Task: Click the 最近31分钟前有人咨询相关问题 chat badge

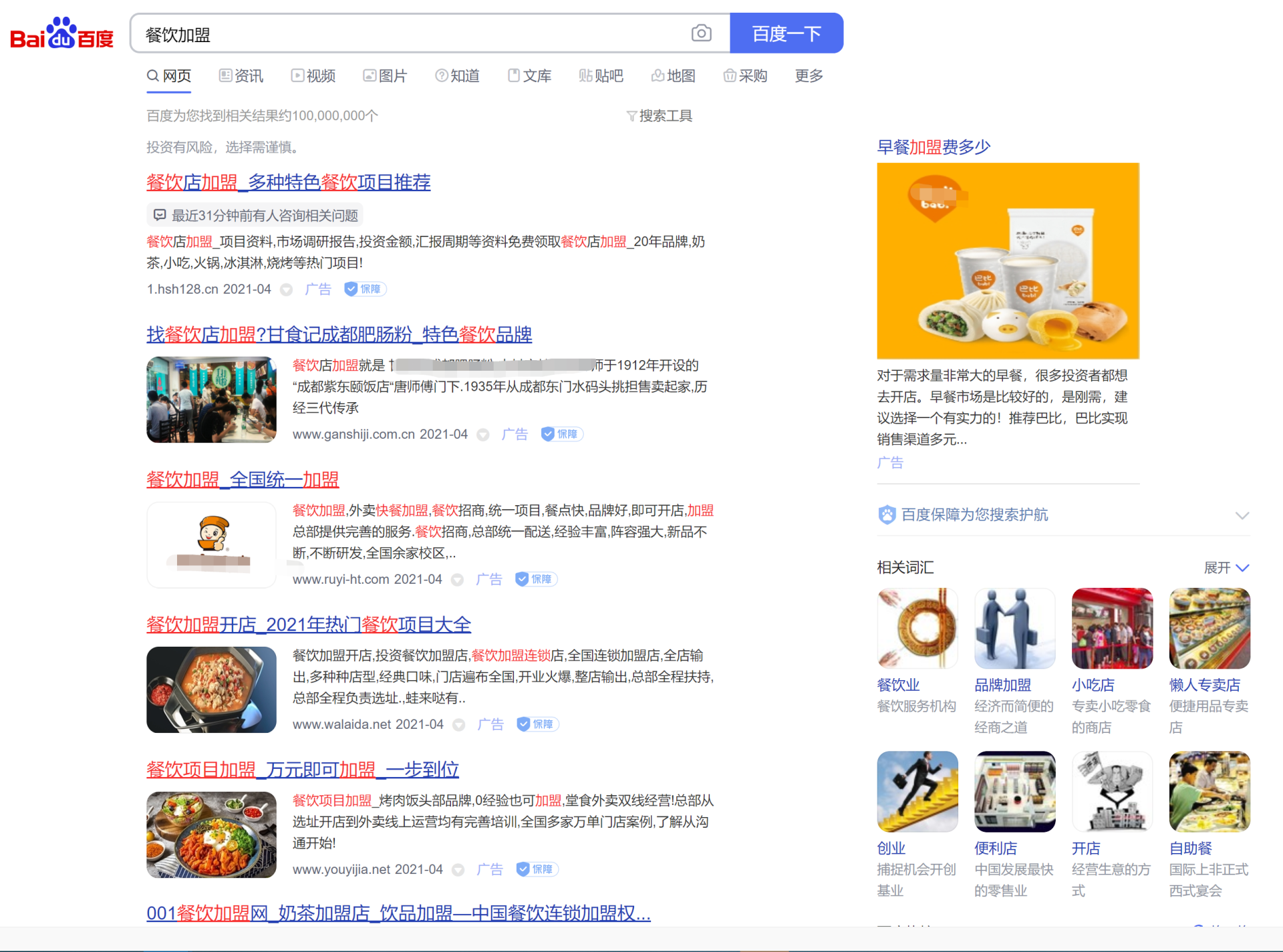Action: click(x=255, y=216)
